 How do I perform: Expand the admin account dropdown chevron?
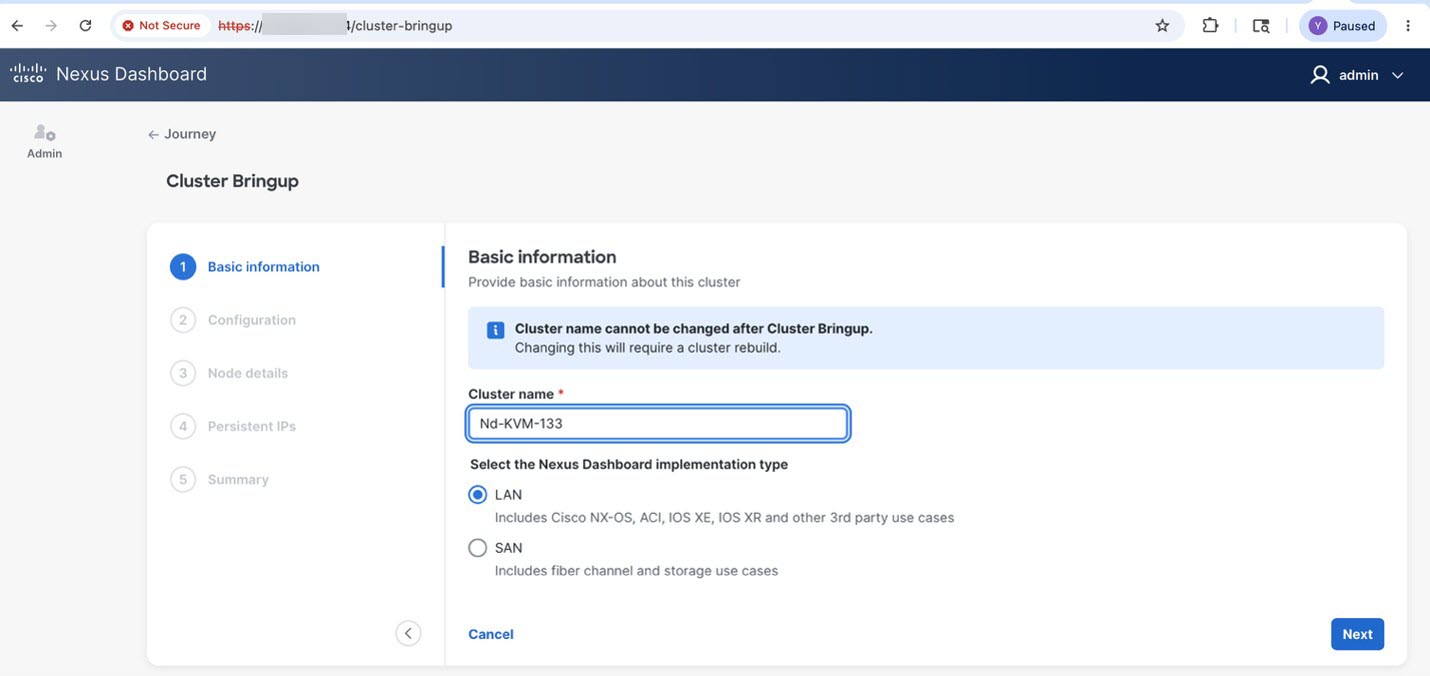1398,75
